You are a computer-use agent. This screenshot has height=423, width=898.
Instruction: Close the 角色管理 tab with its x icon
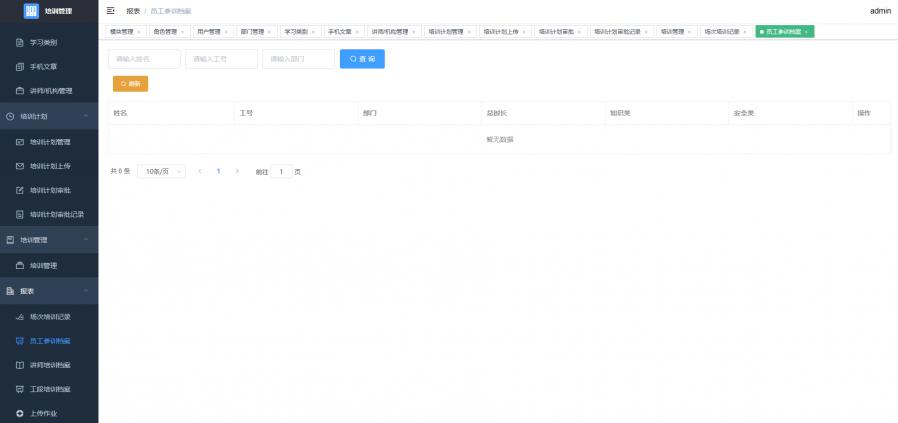[182, 32]
